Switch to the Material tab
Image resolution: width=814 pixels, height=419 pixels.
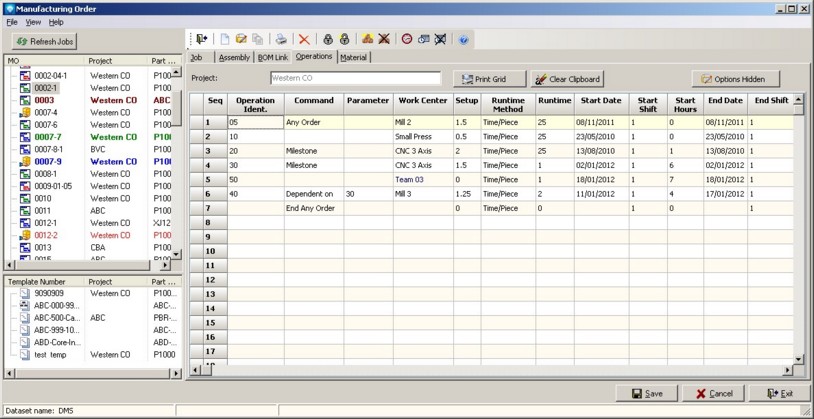353,57
